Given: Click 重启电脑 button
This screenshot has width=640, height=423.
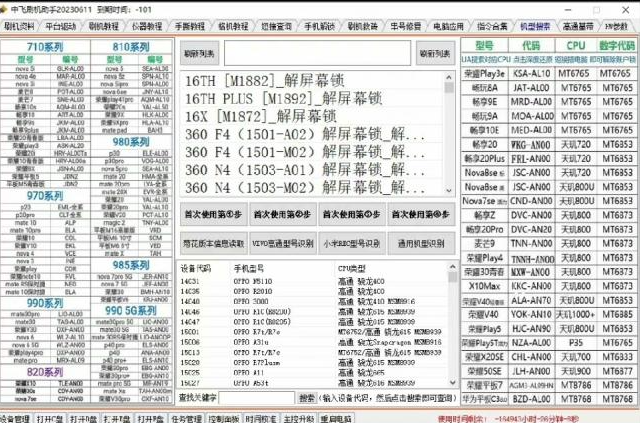Looking at the screenshot, I should [x=336, y=418].
